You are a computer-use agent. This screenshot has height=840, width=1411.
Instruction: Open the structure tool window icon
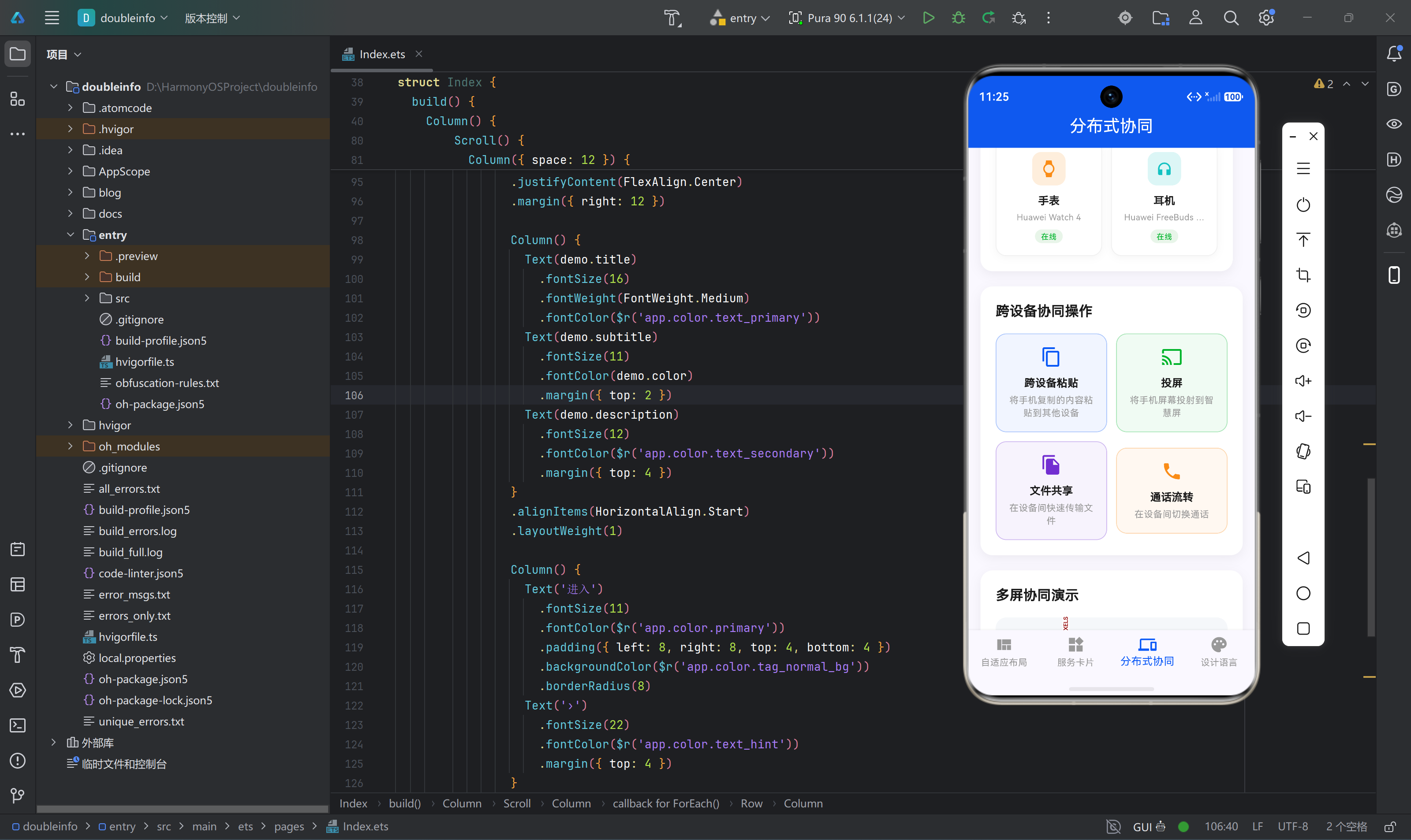(18, 99)
